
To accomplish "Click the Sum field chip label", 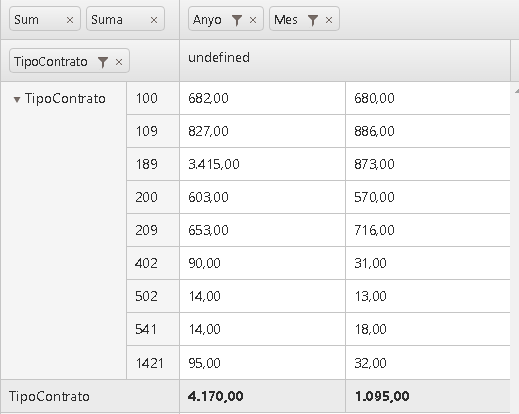I will click(x=26, y=20).
